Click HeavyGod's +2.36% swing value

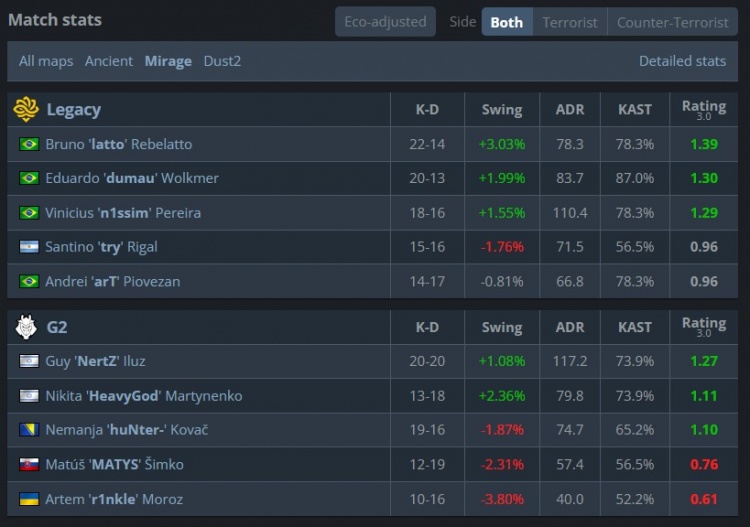502,396
